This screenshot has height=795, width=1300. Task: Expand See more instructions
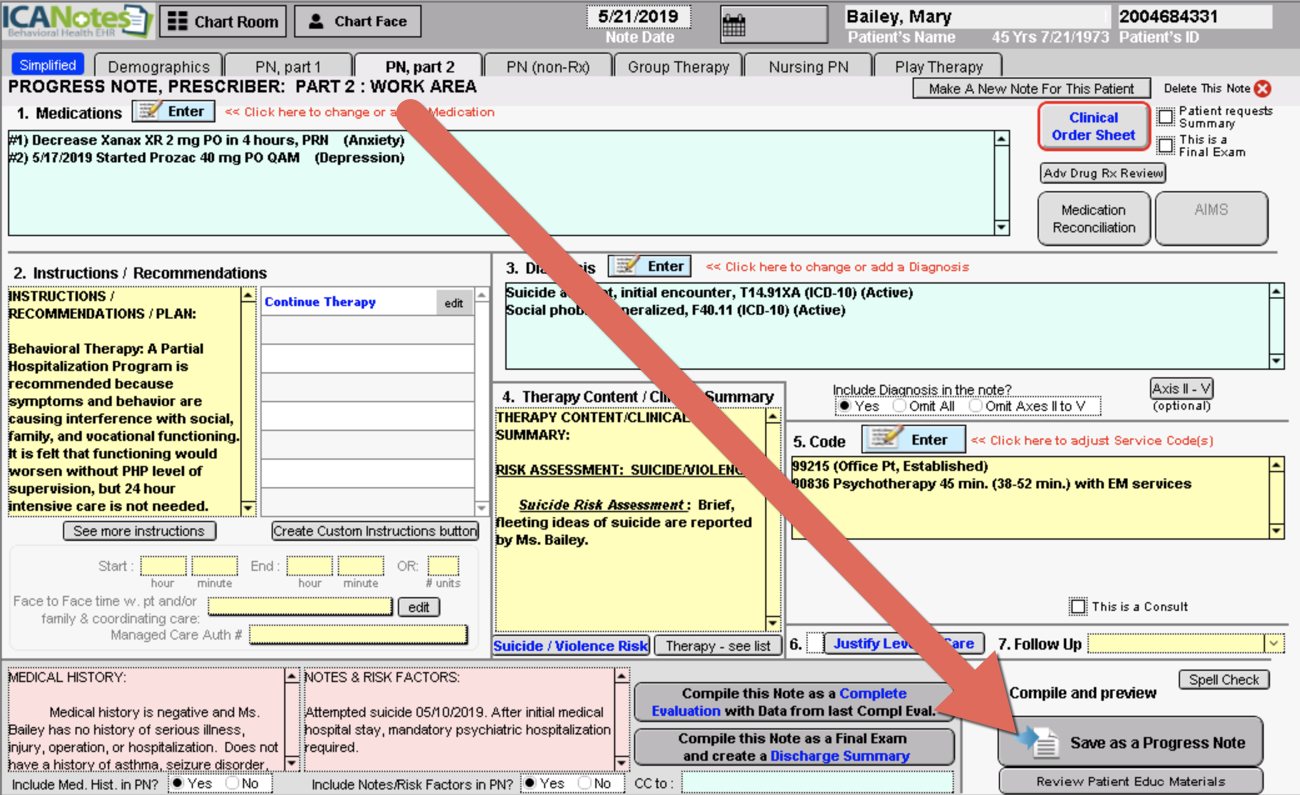coord(139,531)
